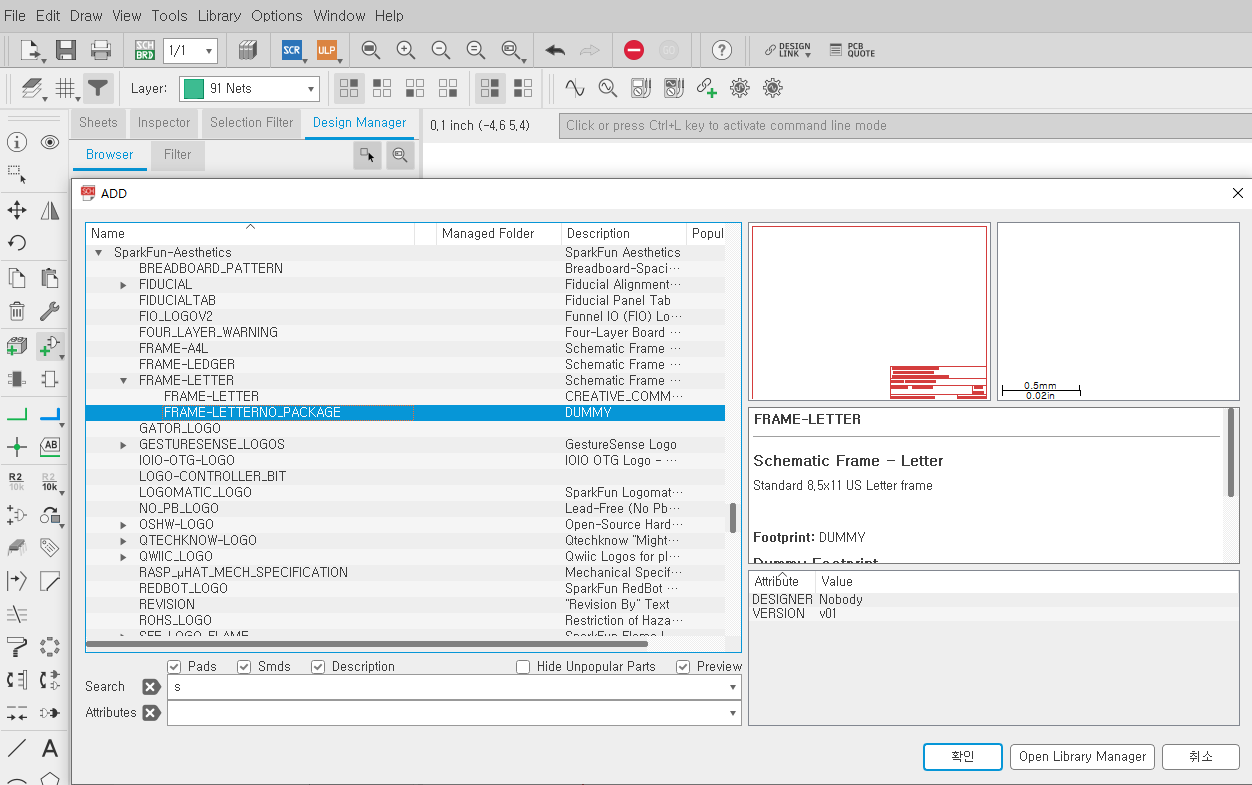Collapse the SparkFun-Aesthetics library node
Viewport: 1252px width, 785px height.
tap(99, 253)
